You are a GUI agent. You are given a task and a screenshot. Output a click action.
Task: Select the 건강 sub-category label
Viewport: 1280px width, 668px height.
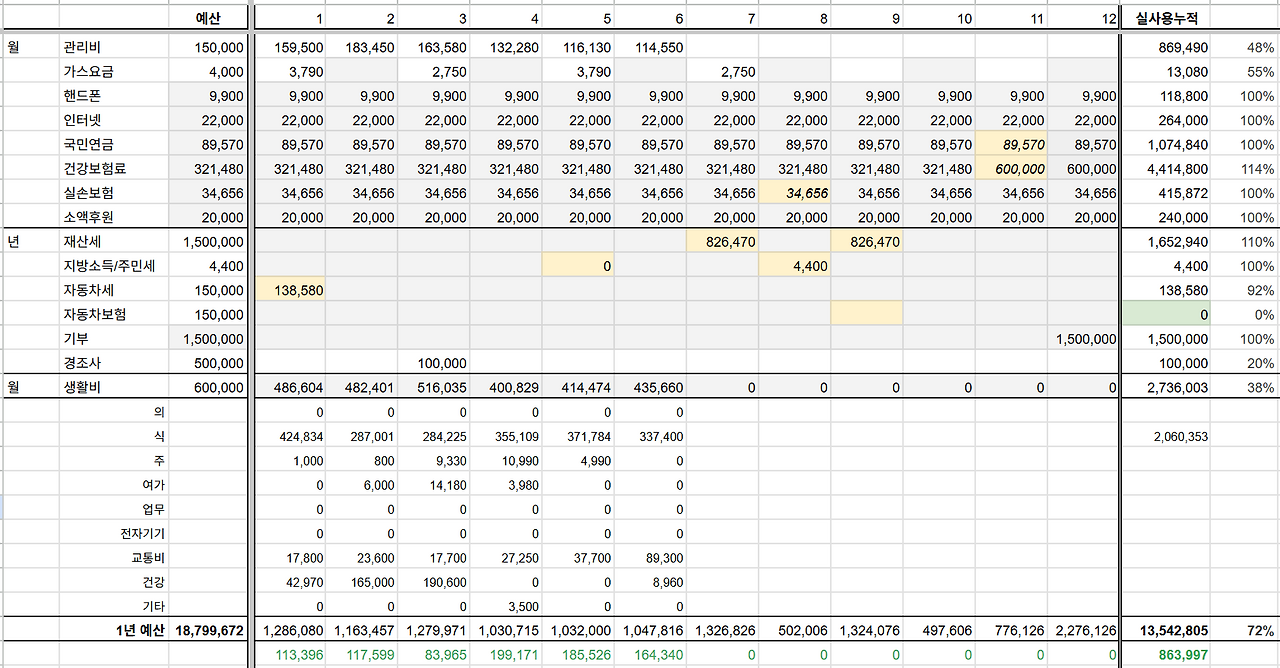(154, 581)
